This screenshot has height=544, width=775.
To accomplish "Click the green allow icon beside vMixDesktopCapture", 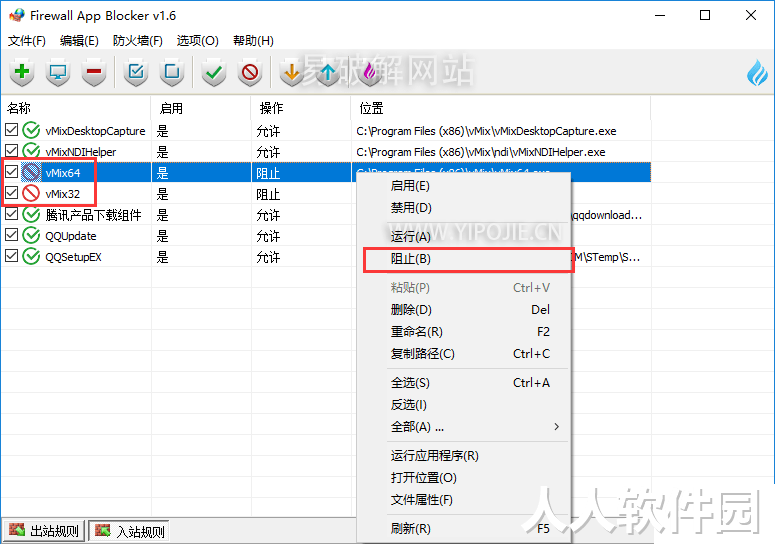I will pyautogui.click(x=31, y=130).
